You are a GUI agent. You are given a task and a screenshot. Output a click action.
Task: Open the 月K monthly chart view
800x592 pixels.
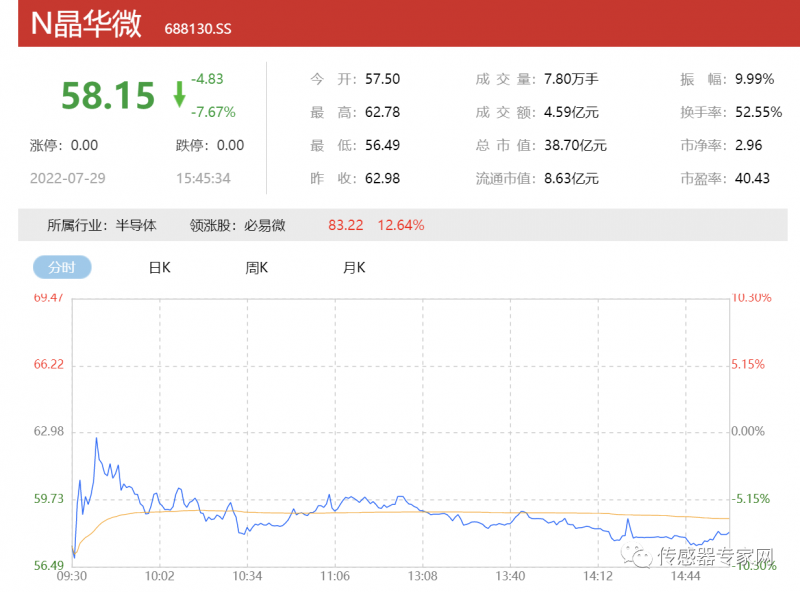point(351,267)
